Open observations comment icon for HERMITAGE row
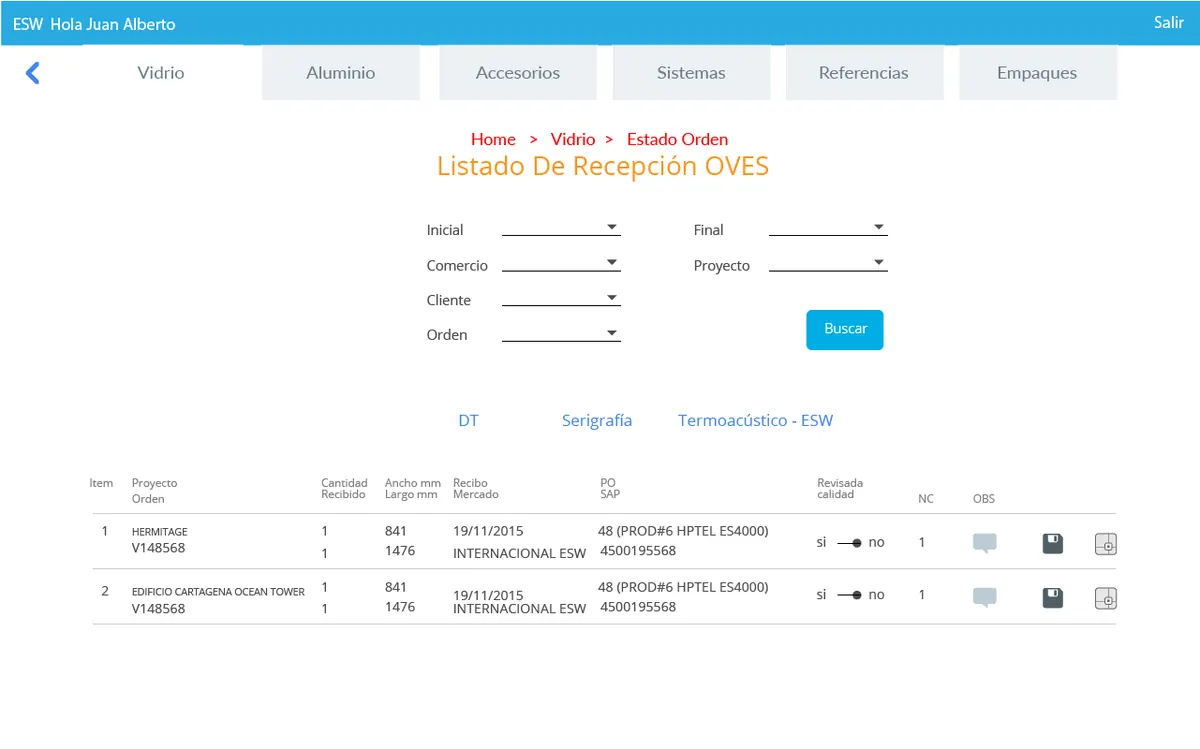Screen dimensions: 1200x749 pos(985,544)
